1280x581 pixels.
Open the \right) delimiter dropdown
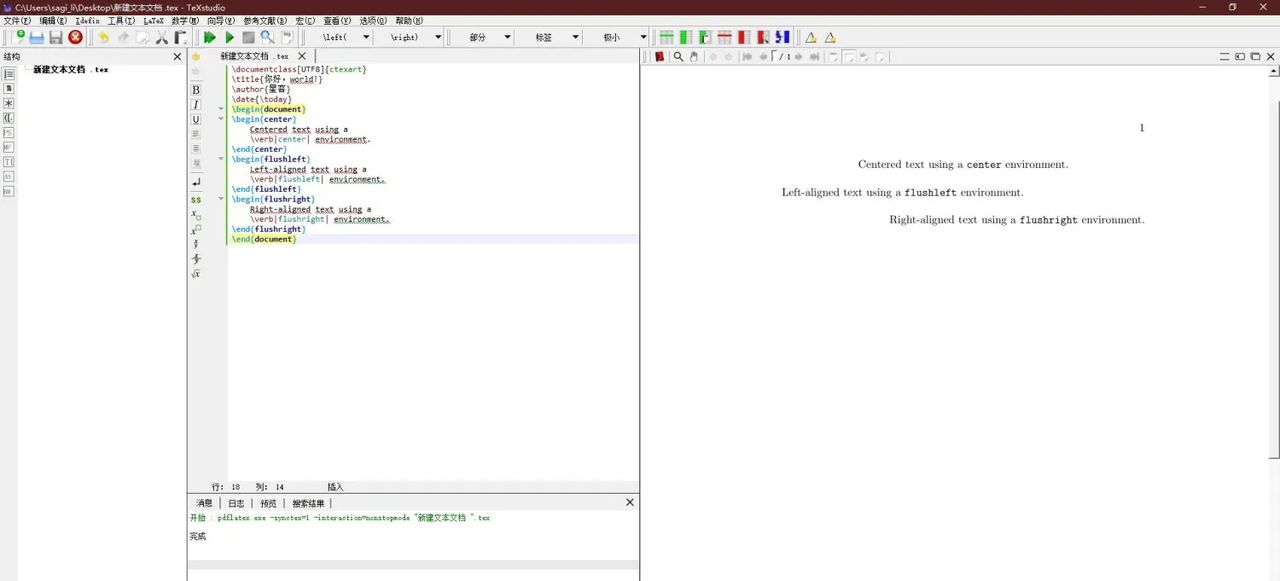(437, 37)
